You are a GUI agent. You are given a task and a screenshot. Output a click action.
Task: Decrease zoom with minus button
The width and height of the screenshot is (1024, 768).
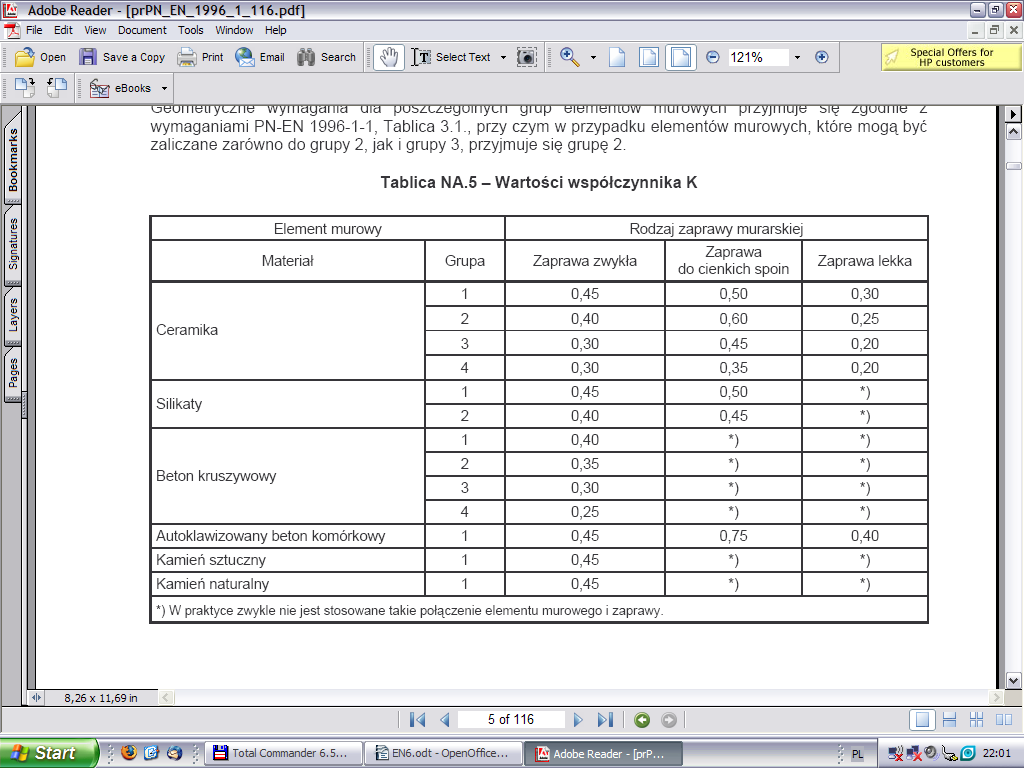pyautogui.click(x=713, y=57)
